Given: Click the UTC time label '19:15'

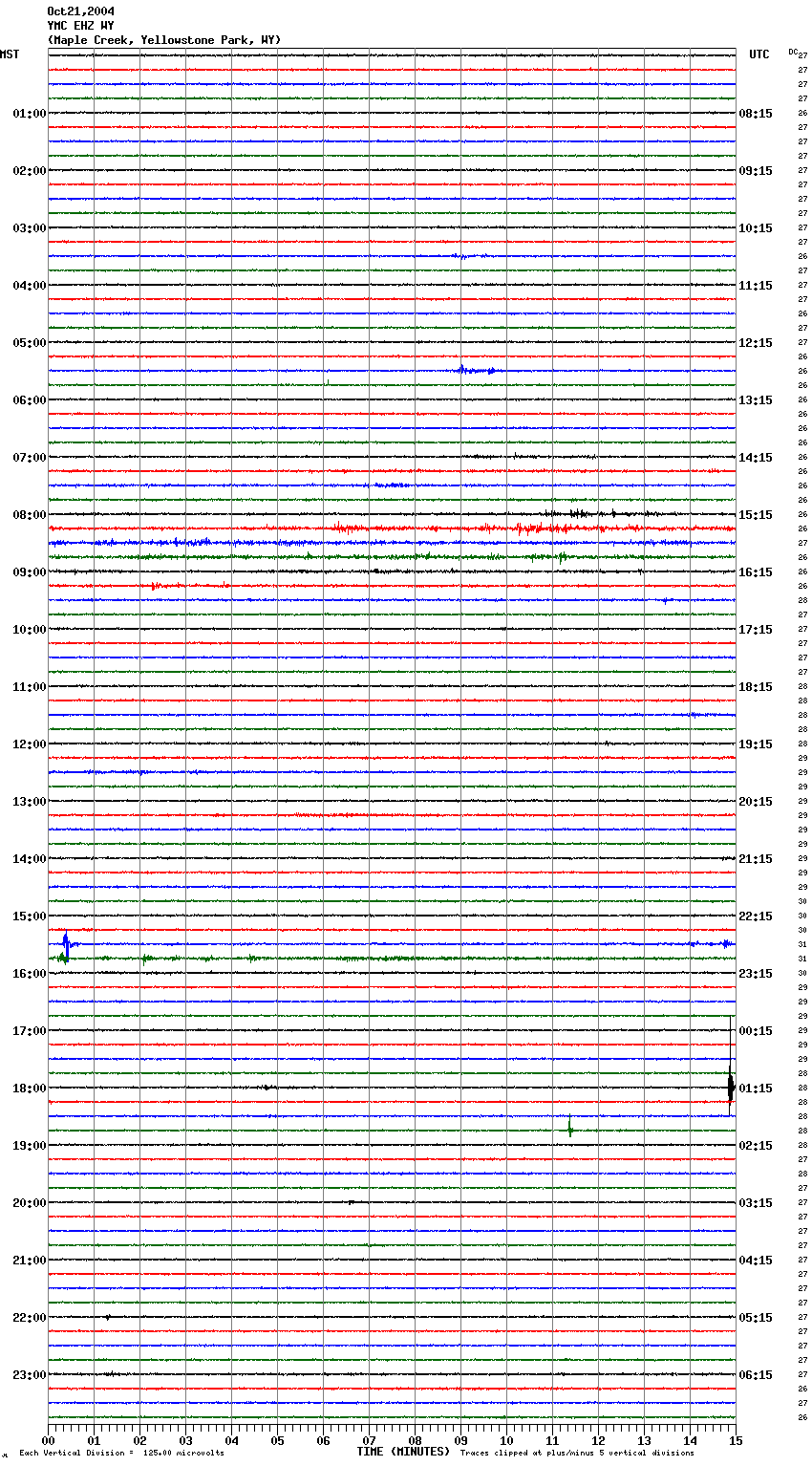Looking at the screenshot, I should point(756,744).
